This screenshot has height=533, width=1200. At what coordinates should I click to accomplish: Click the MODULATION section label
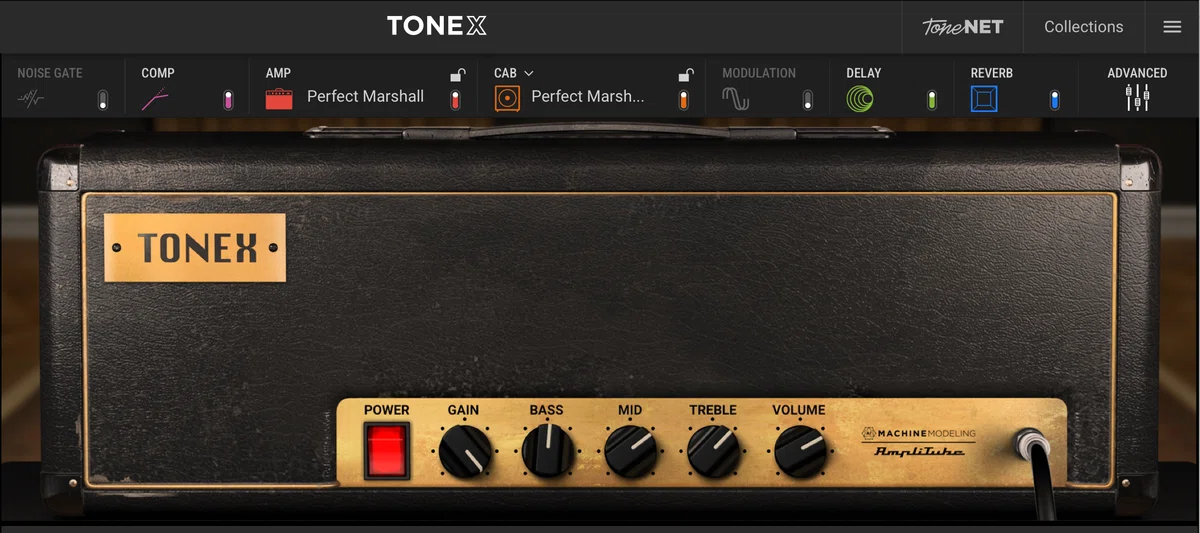[759, 73]
